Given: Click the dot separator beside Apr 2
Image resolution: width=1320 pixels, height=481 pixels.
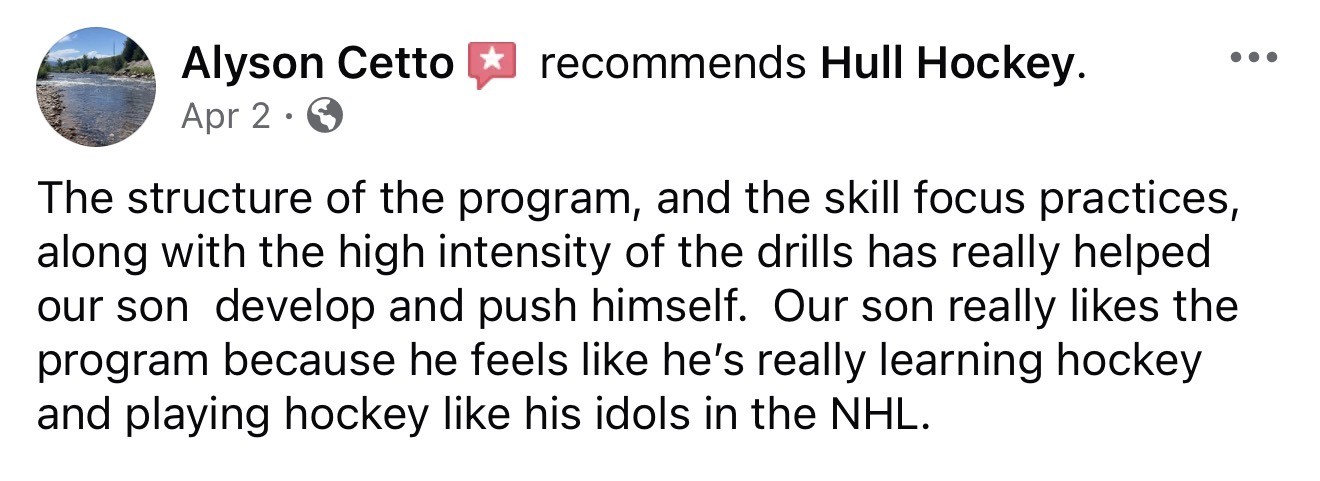Looking at the screenshot, I should [x=288, y=118].
